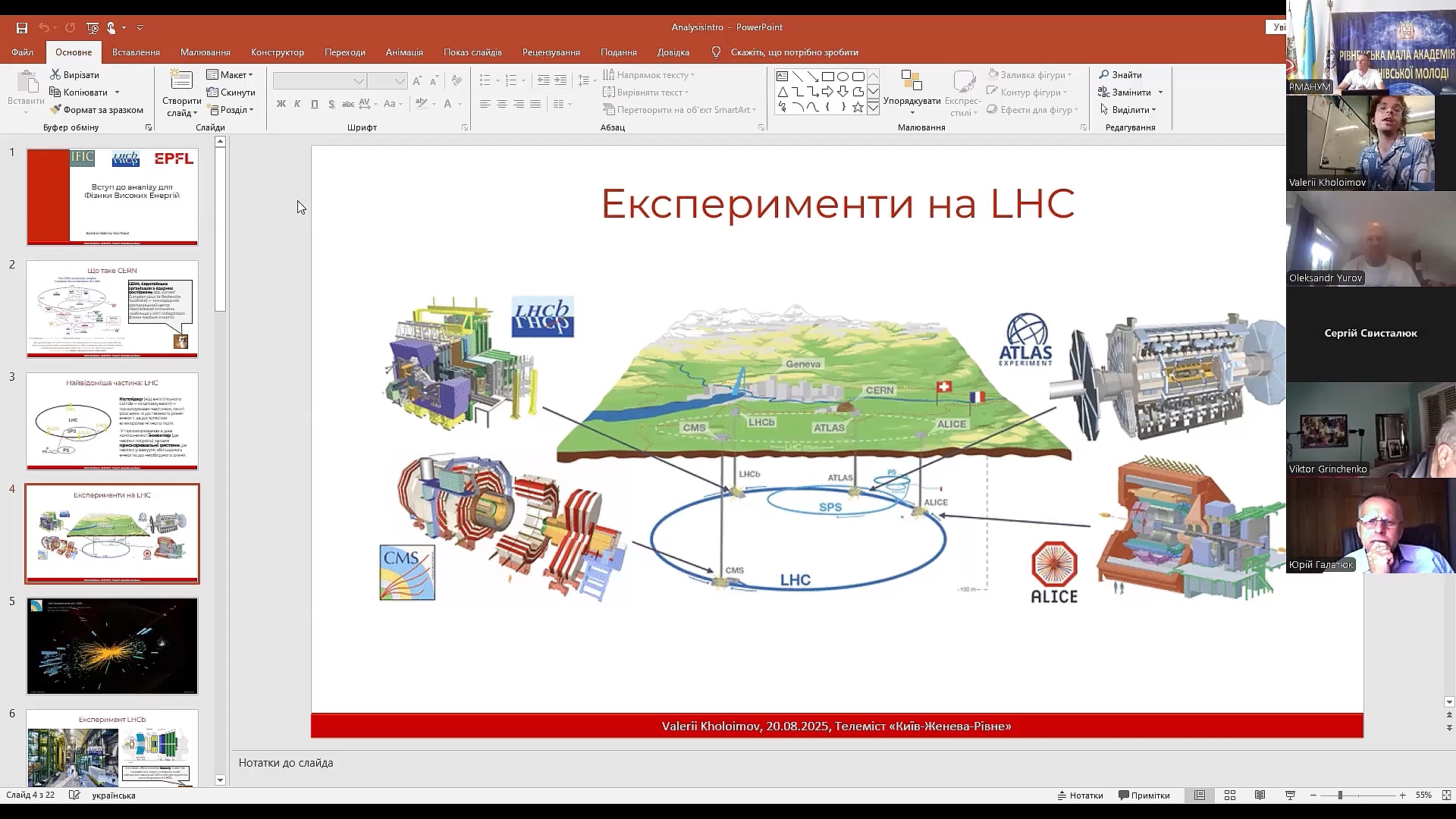Click Reset (Скинути) slide button

(x=231, y=93)
